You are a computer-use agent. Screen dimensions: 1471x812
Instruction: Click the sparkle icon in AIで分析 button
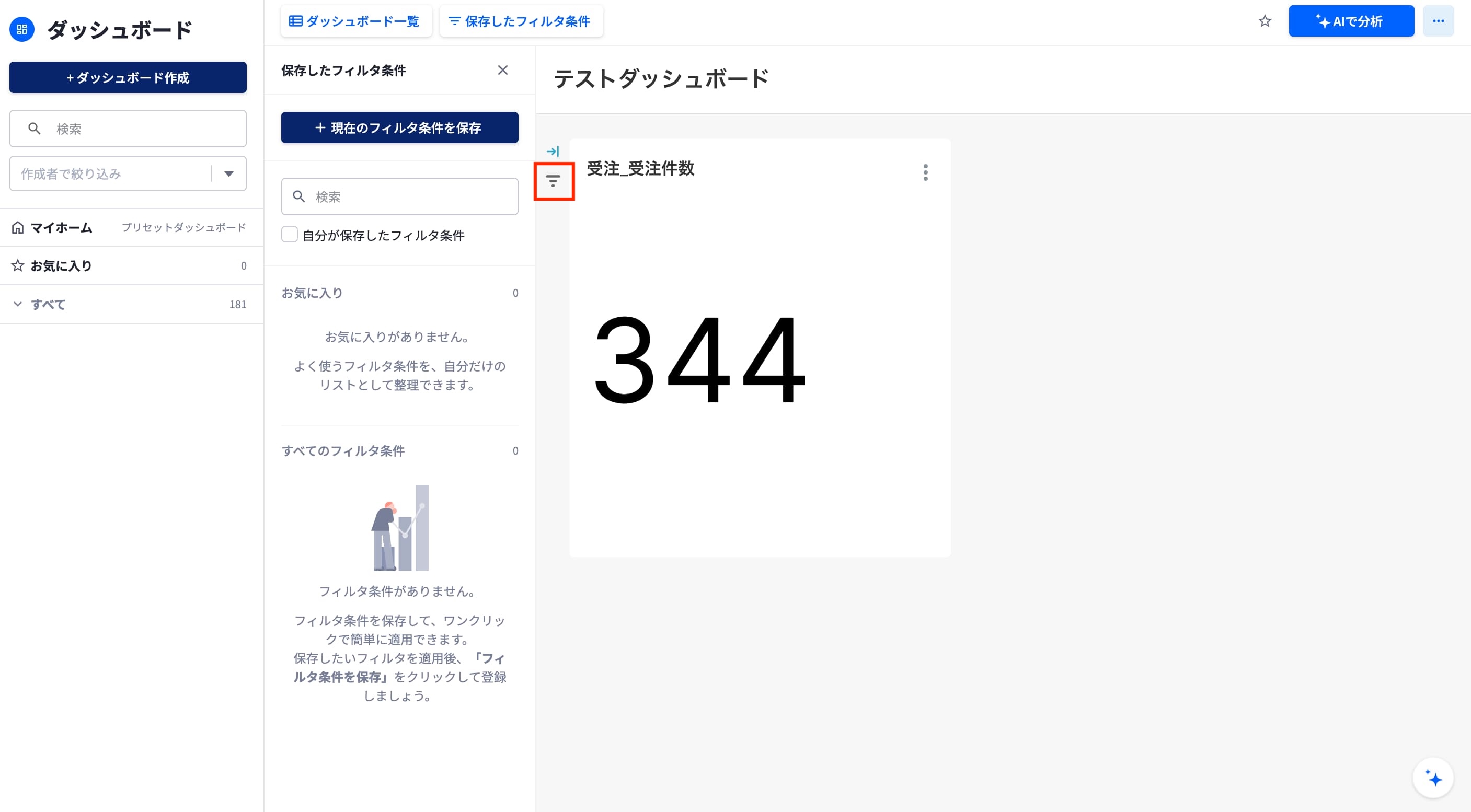click(x=1323, y=21)
